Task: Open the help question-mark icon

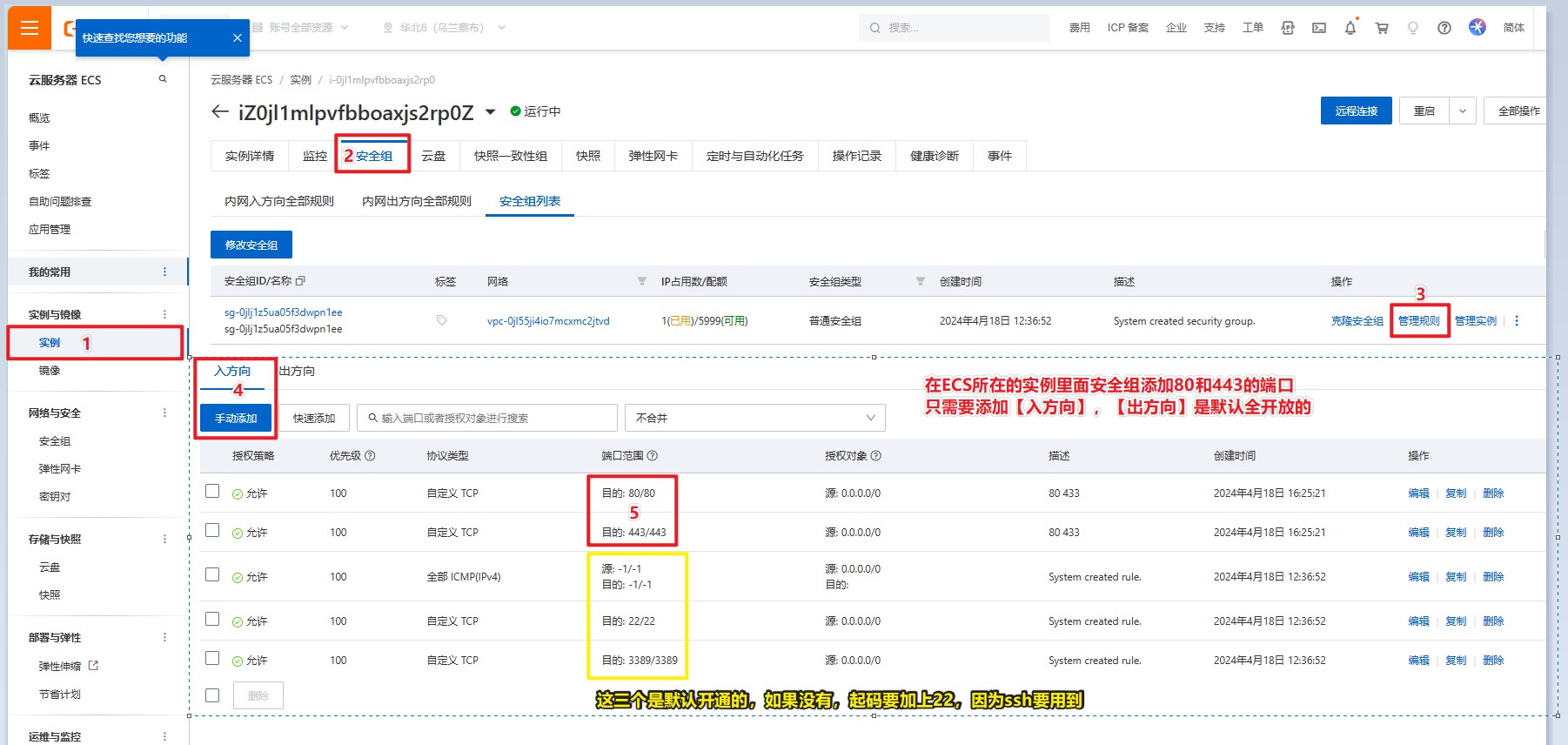Action: point(1444,28)
